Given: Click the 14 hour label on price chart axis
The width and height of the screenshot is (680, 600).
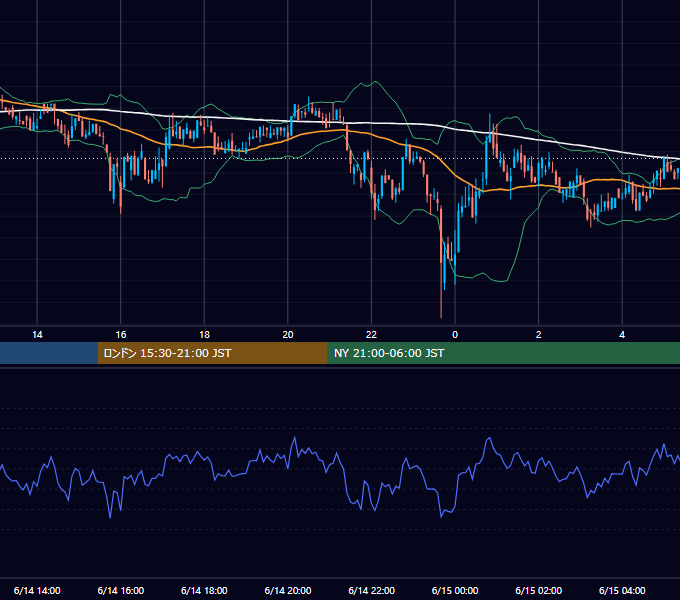Looking at the screenshot, I should (37, 335).
